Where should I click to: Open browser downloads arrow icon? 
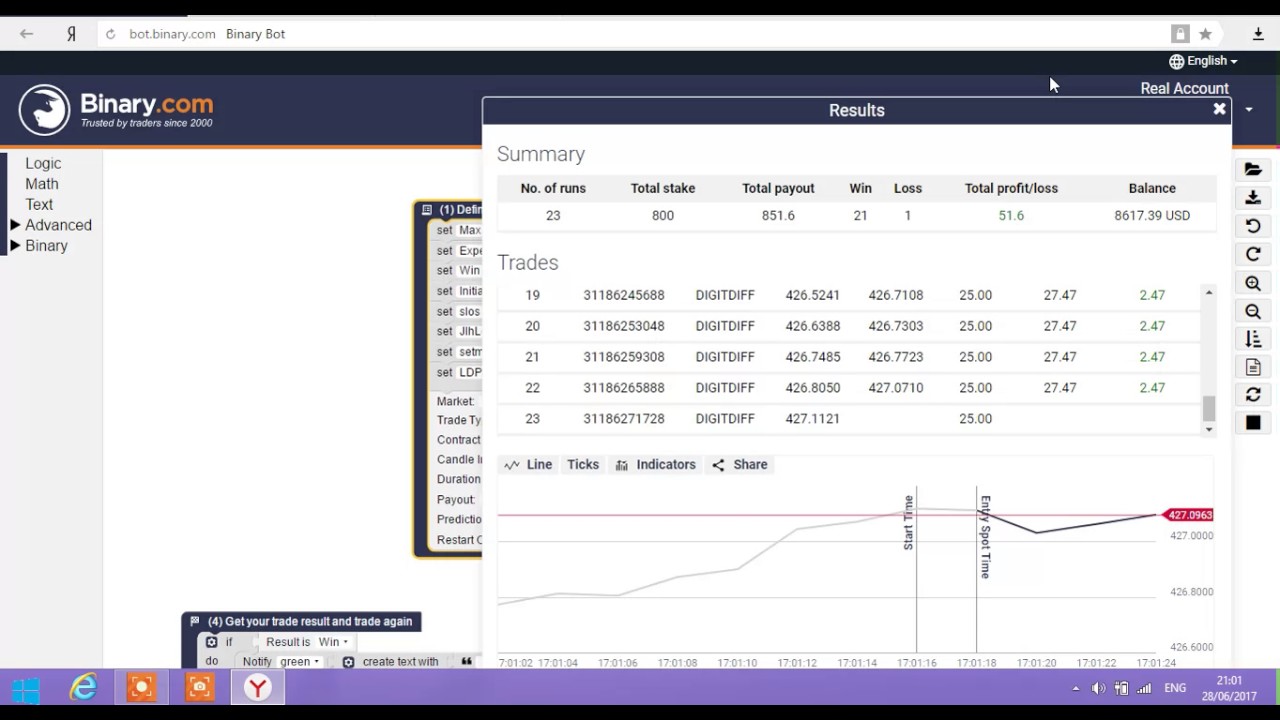[x=1258, y=34]
